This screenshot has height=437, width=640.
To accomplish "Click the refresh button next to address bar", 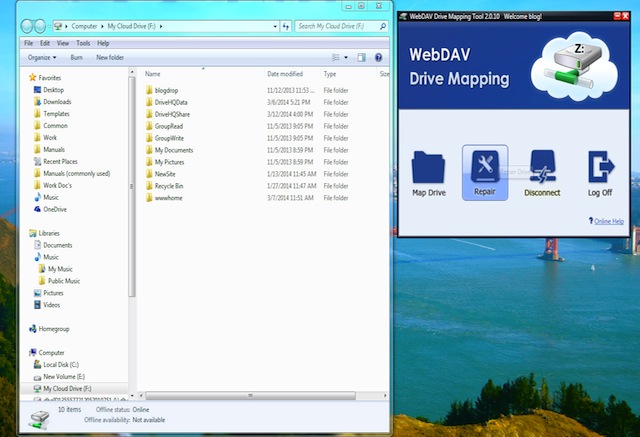I will click(x=286, y=26).
